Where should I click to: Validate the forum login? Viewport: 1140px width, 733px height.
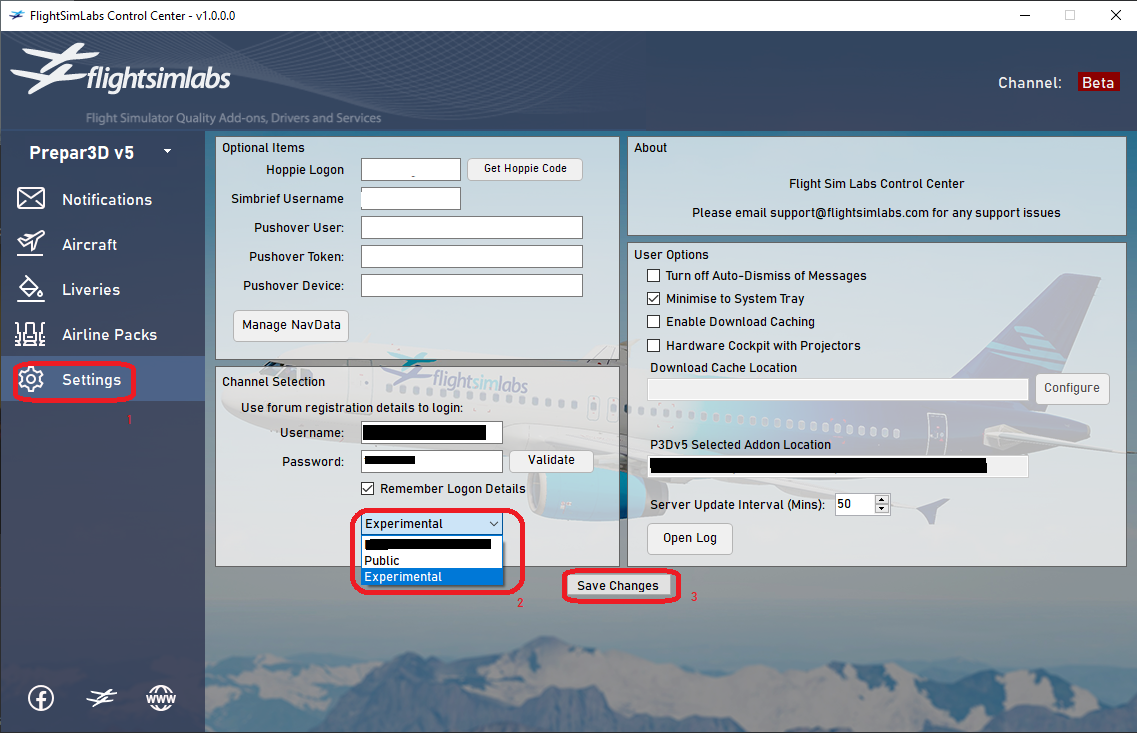click(551, 460)
